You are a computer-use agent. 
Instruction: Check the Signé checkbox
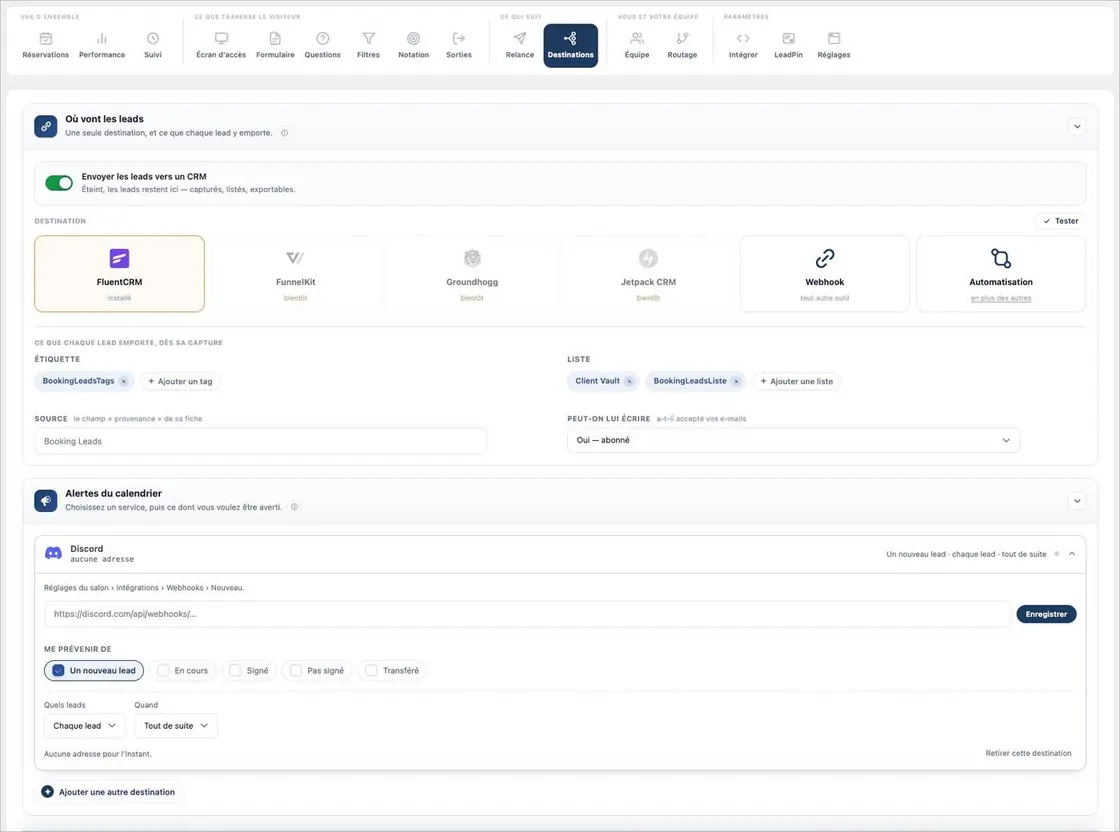pos(235,671)
